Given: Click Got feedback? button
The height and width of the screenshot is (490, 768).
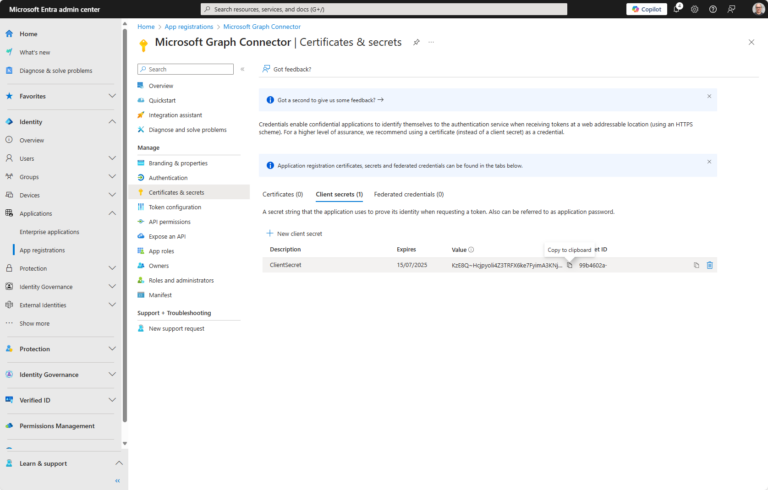Looking at the screenshot, I should 287,69.
